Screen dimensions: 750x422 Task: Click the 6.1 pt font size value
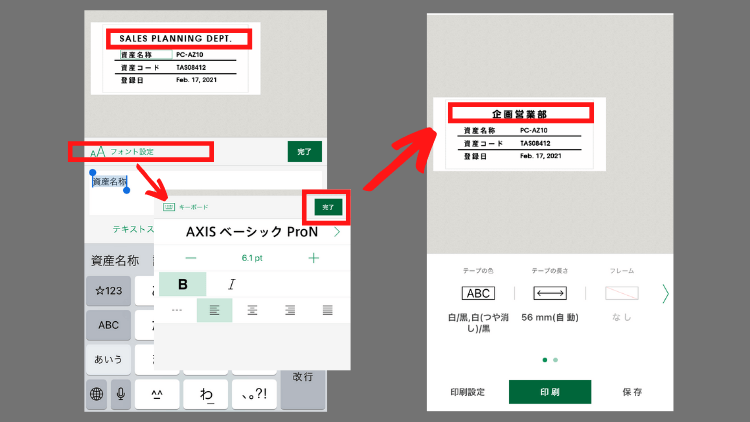(252, 258)
